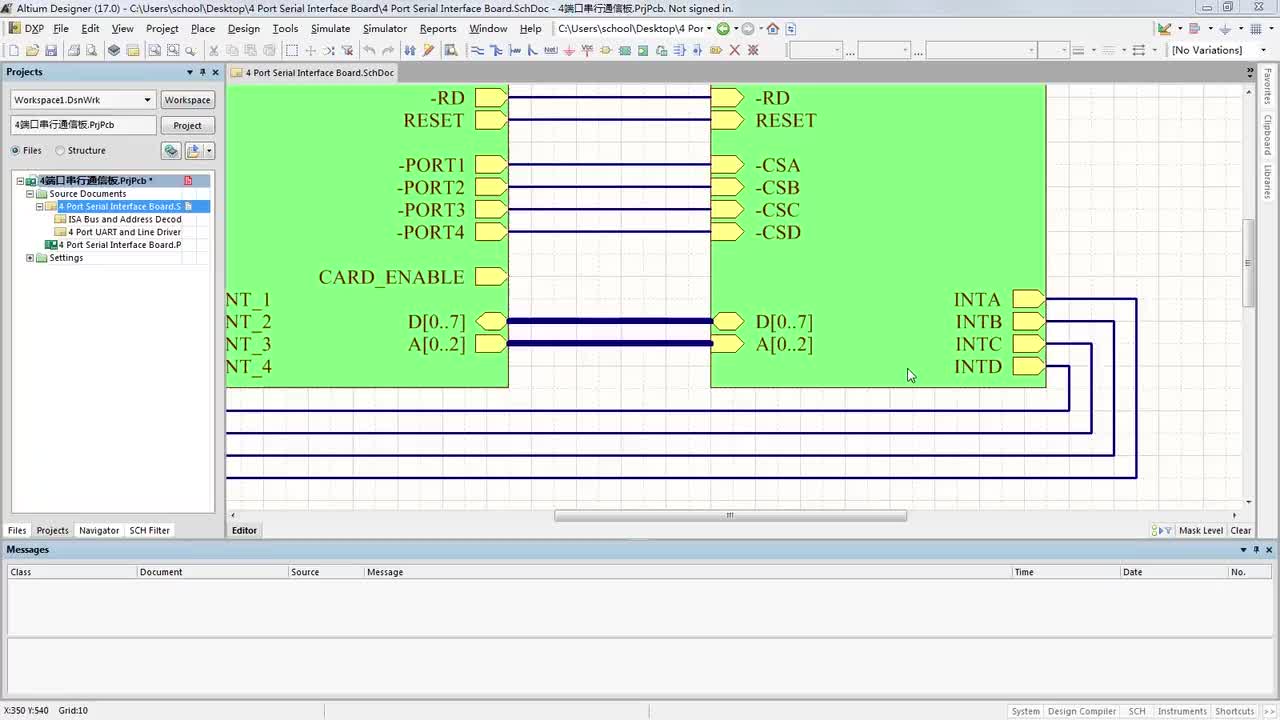Open the Design Compiler status bar panel
This screenshot has width=1280, height=720.
1082,711
